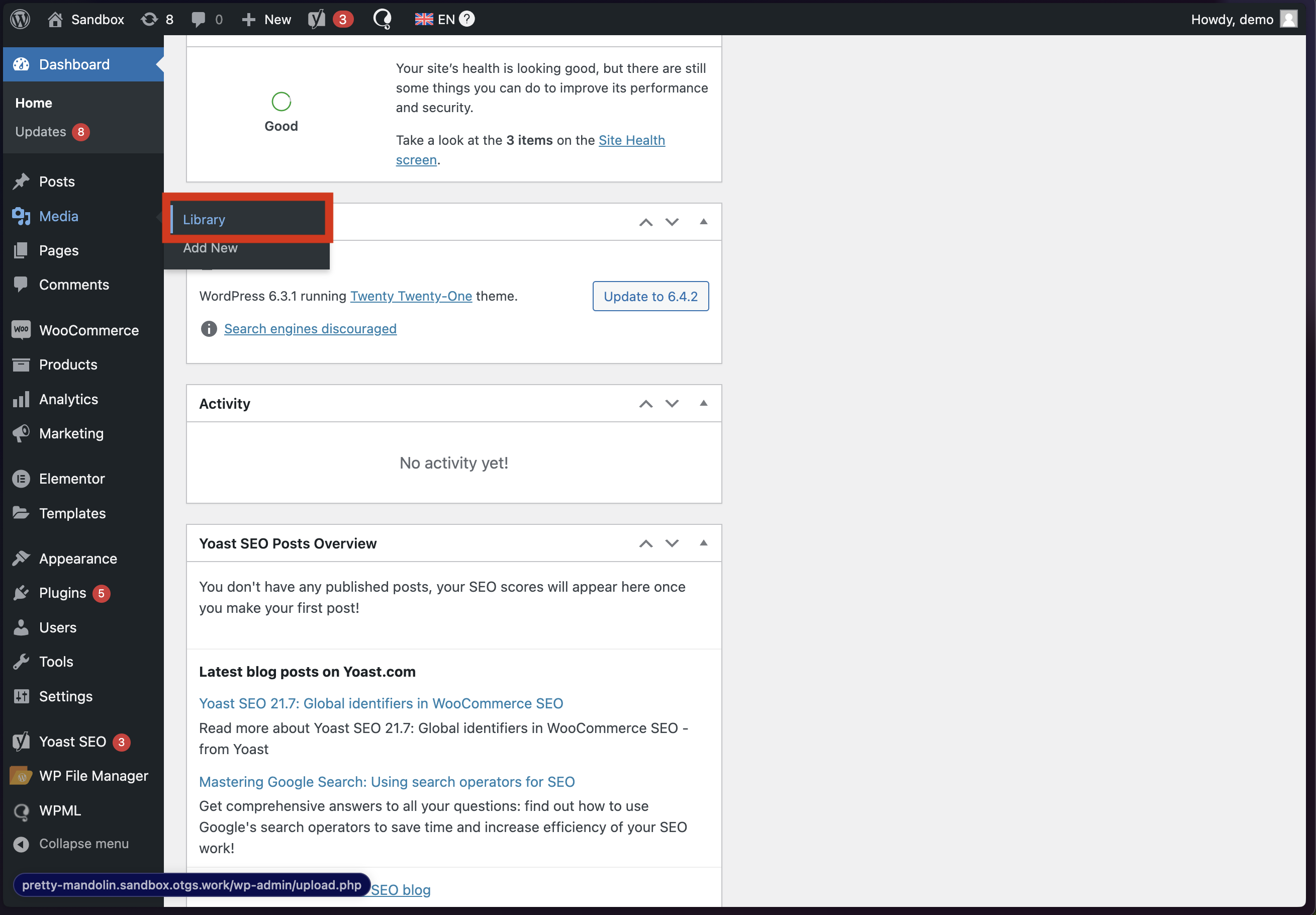Screen dimensions: 1316x915
Task: Click the plus New content icon
Action: coord(248,20)
